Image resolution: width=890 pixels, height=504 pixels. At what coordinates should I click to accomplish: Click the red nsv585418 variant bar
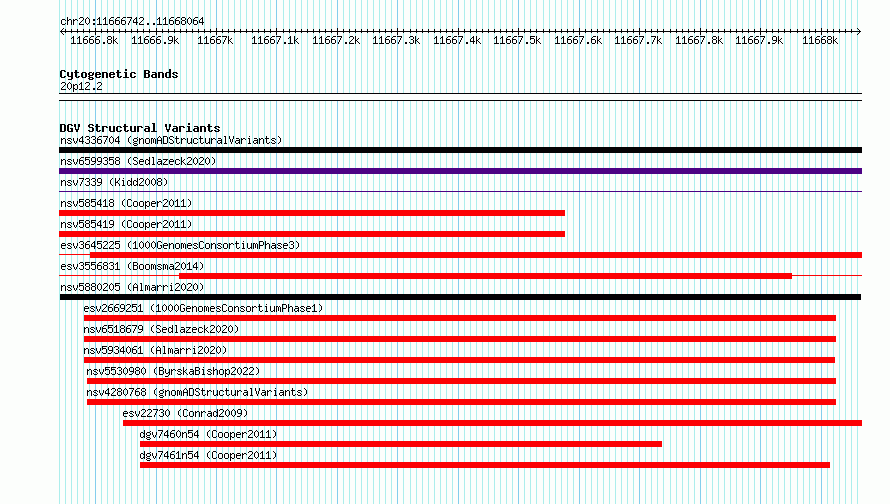312,213
